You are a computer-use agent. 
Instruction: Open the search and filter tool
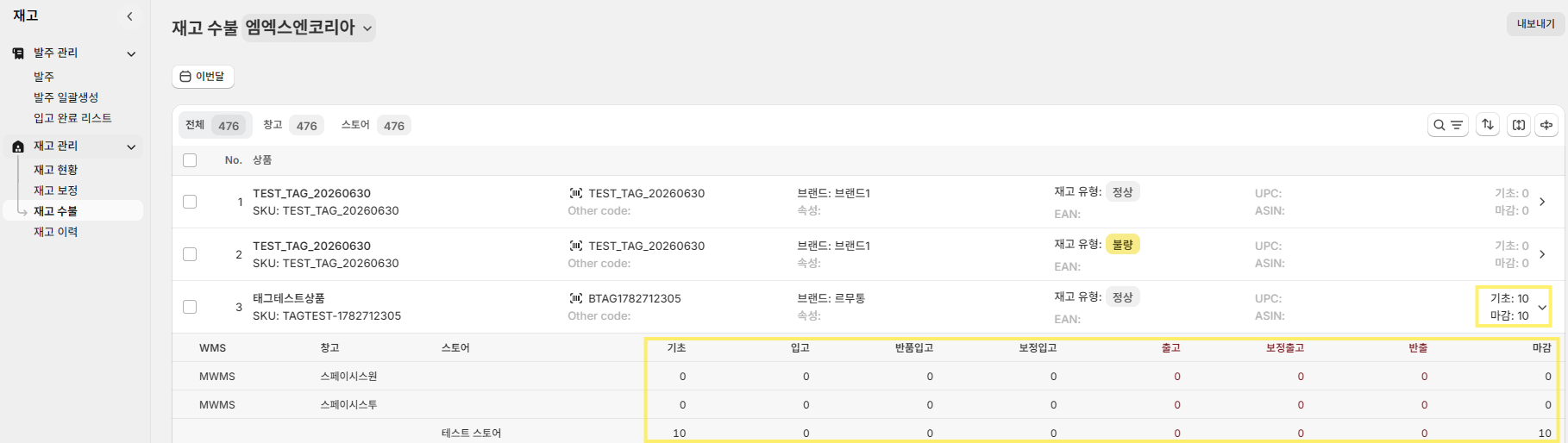tap(1447, 125)
